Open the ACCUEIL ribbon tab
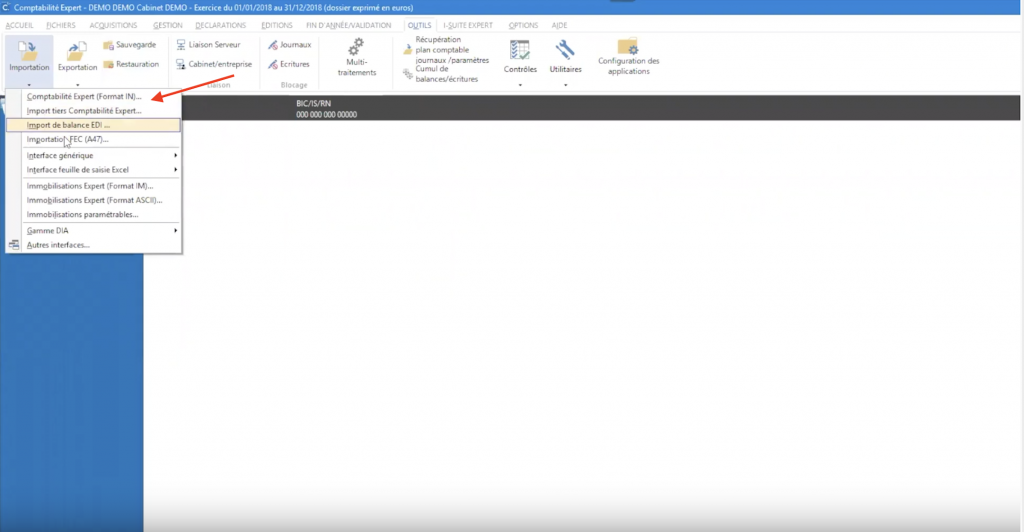 coord(20,25)
